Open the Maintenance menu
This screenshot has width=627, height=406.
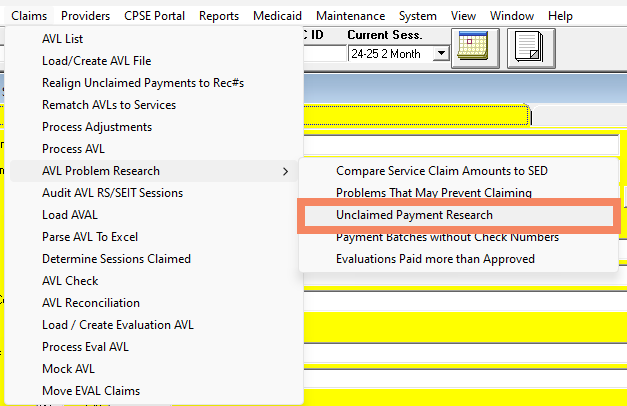coord(350,16)
